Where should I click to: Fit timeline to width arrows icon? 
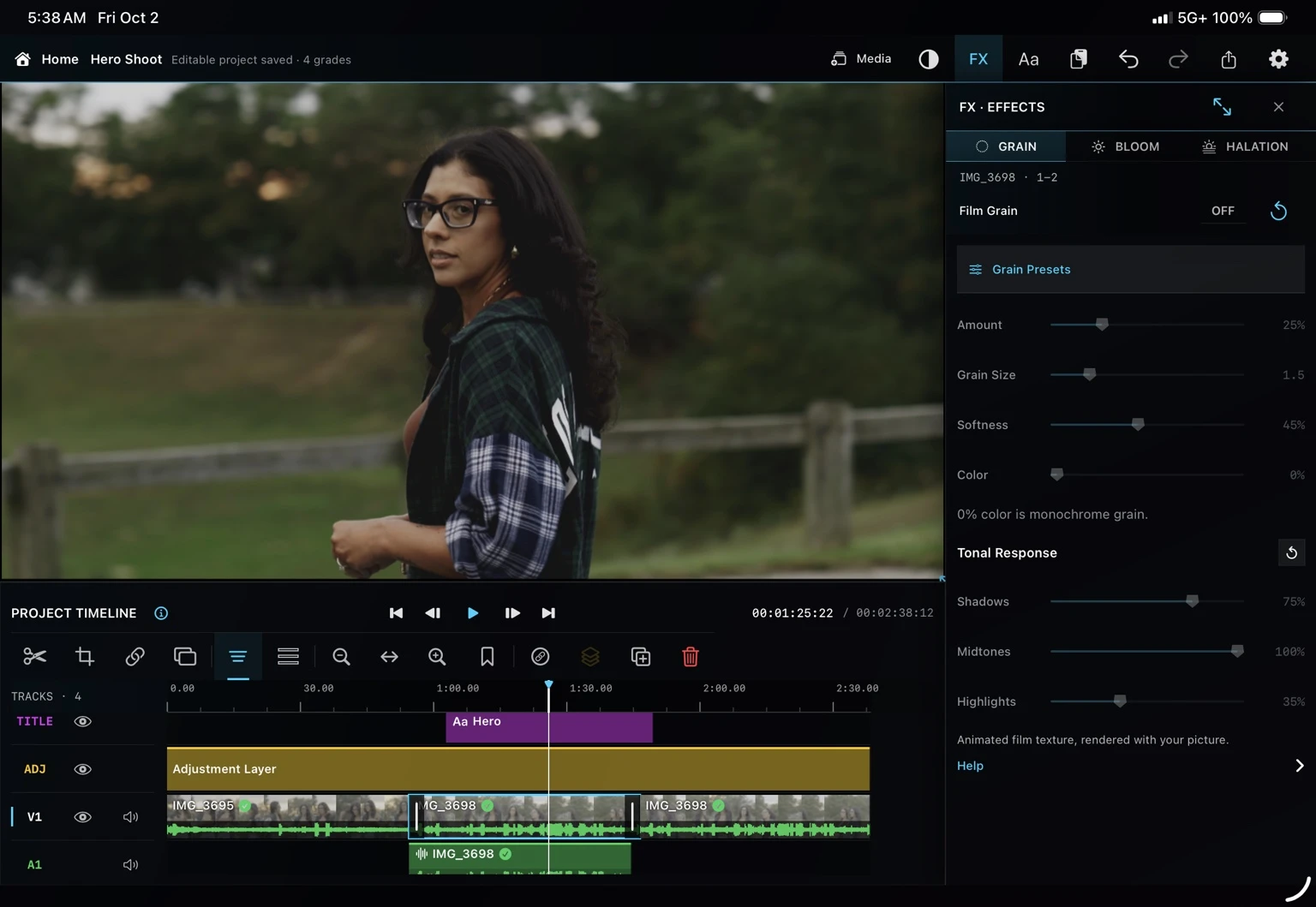coord(389,657)
